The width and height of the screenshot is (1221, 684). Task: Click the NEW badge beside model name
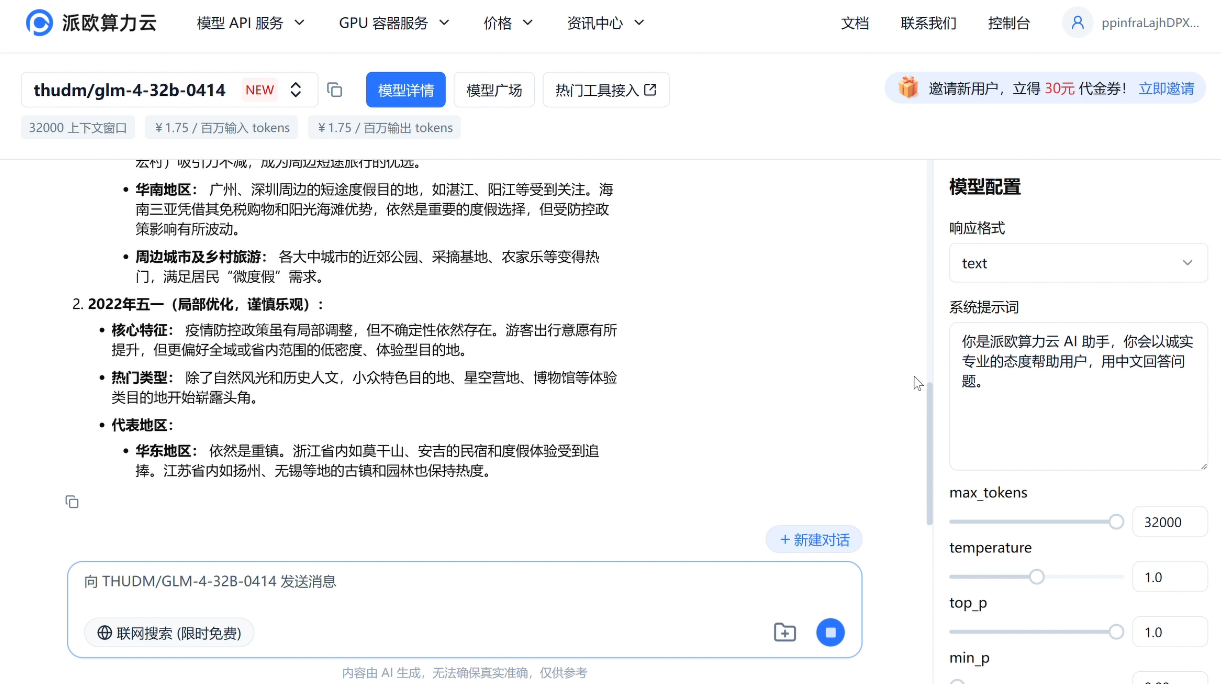260,90
